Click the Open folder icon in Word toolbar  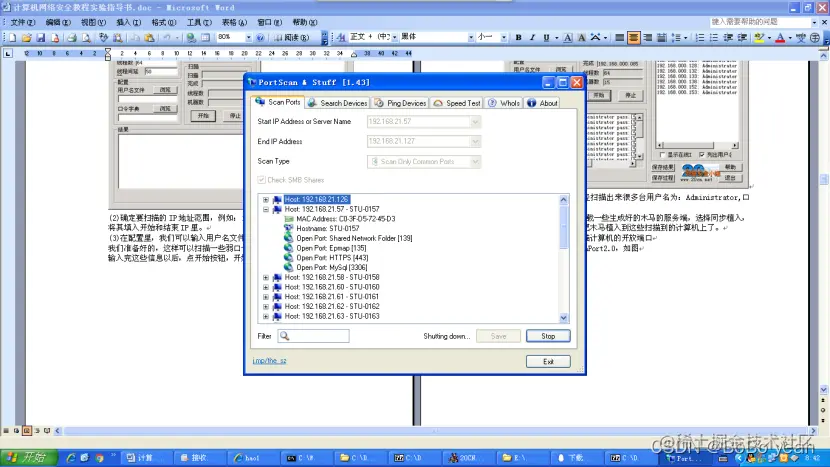tap(26, 38)
